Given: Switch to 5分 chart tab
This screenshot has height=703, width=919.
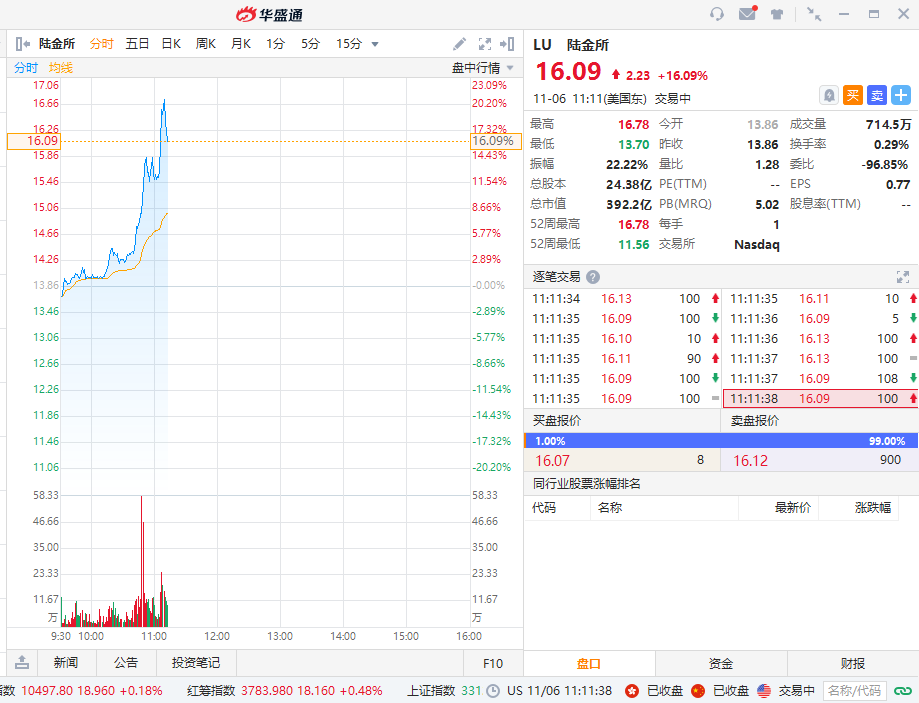Looking at the screenshot, I should point(311,44).
